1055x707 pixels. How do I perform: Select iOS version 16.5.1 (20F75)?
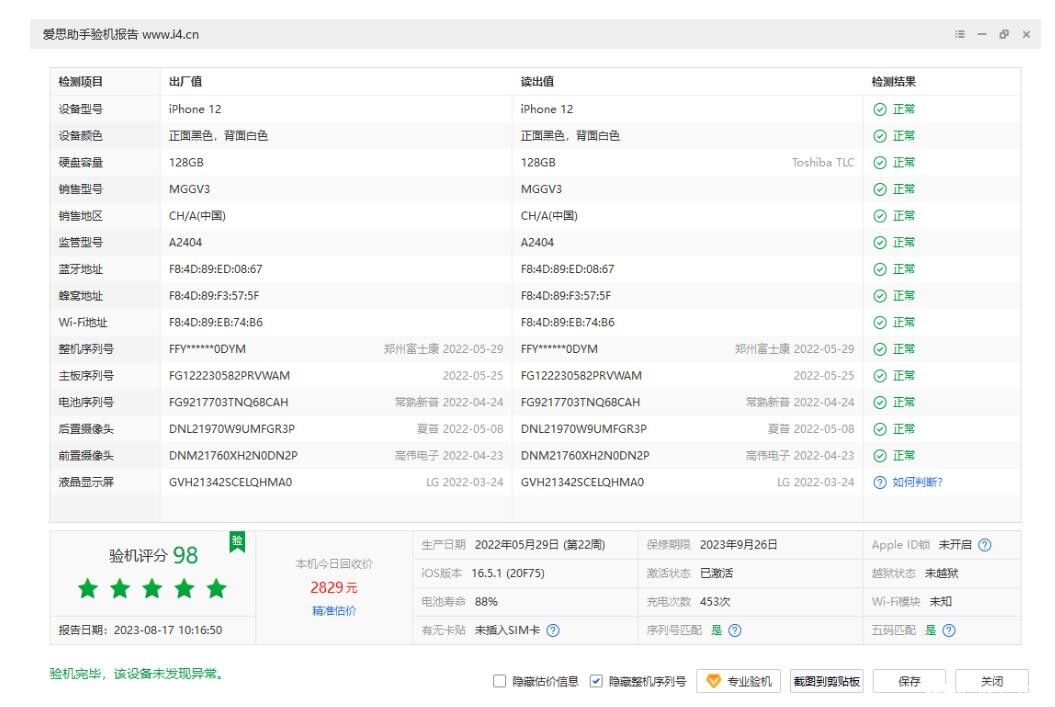508,574
